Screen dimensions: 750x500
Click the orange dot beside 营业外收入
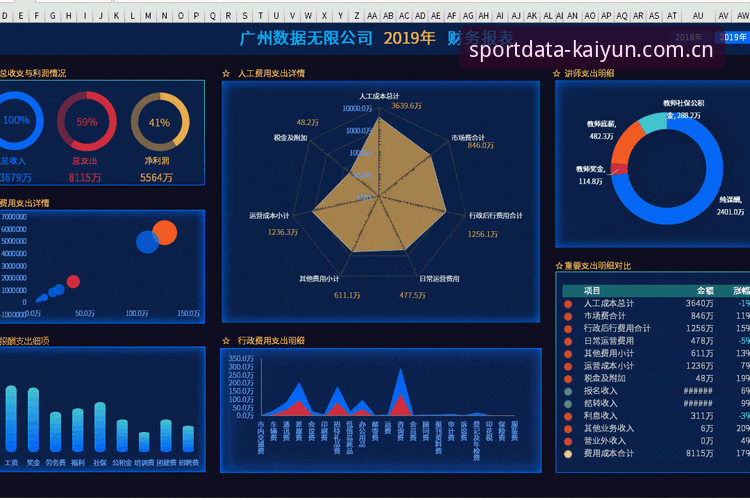568,441
